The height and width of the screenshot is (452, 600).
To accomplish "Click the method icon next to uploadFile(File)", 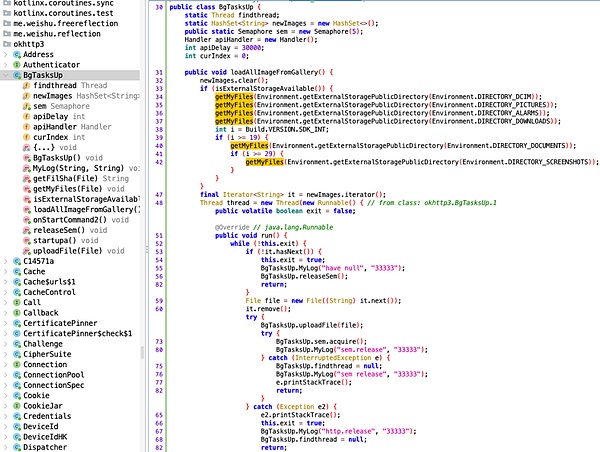I will tap(26, 250).
